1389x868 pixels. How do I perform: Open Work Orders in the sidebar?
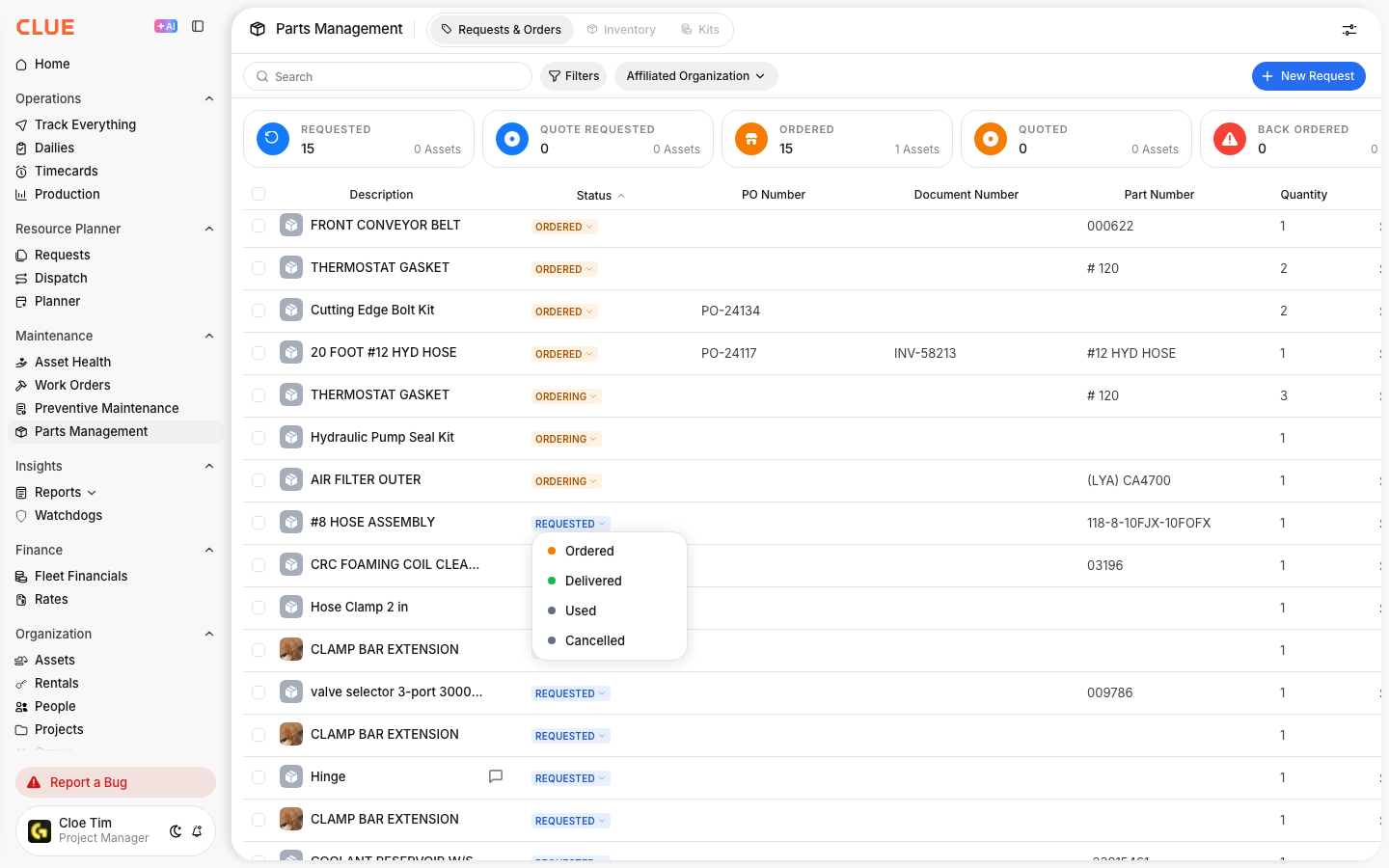pyautogui.click(x=72, y=385)
